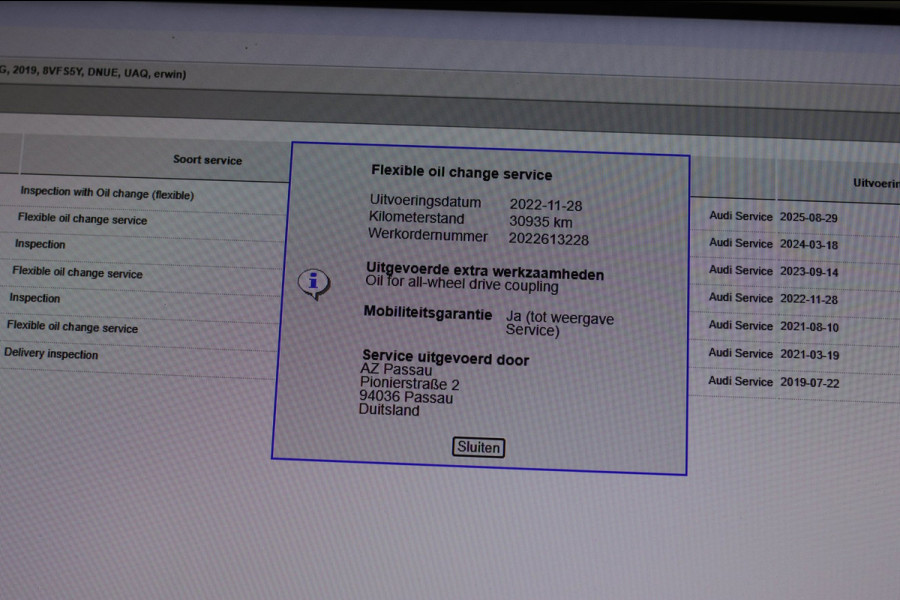Click the address line 'Pionierstraße 2'

tap(409, 384)
